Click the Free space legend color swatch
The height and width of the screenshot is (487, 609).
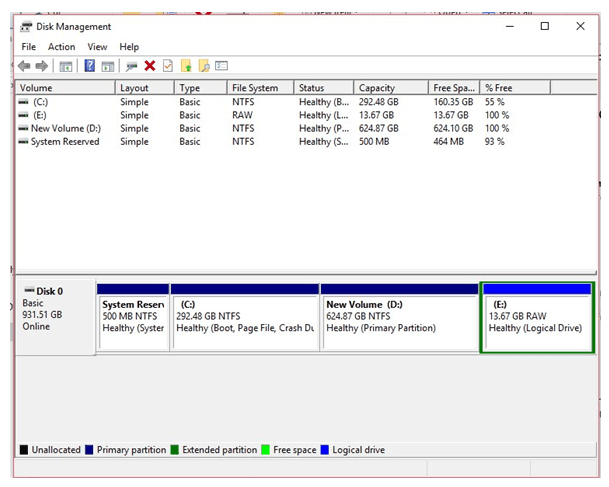(266, 450)
